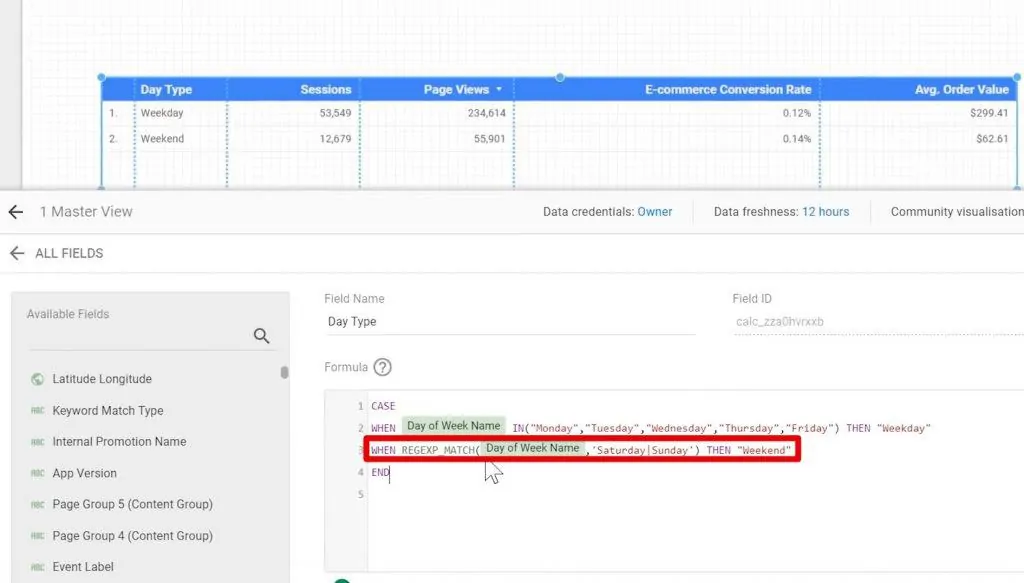
Task: Click back arrow beside 1 Master View
Action: pos(15,212)
